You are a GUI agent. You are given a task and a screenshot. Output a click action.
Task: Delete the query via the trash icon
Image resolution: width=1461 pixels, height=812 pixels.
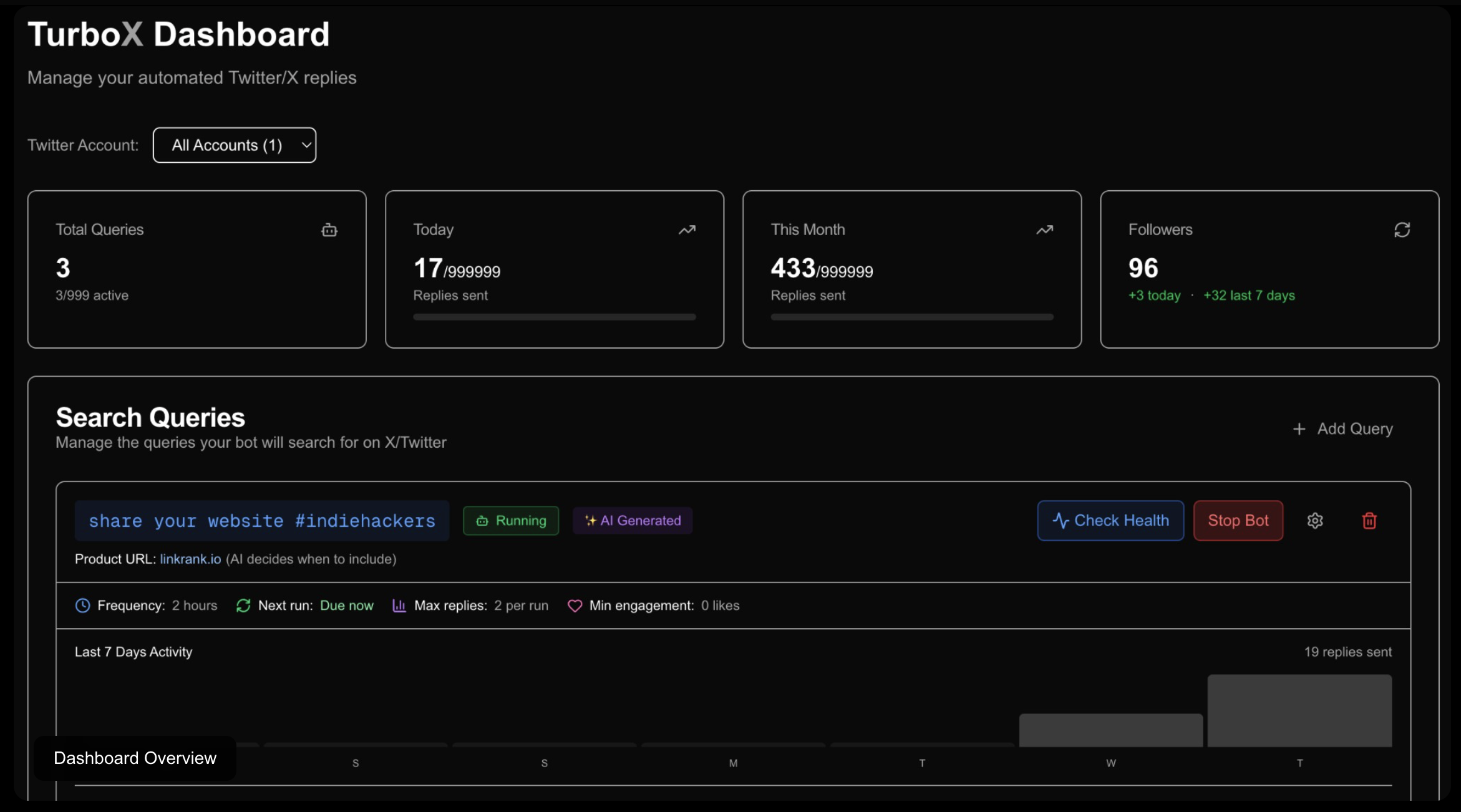tap(1369, 520)
